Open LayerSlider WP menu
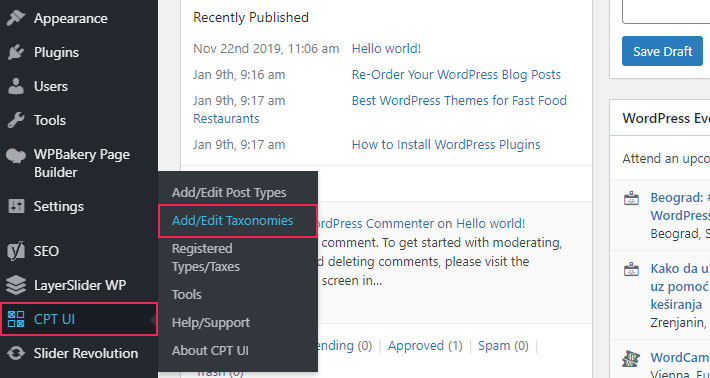The width and height of the screenshot is (710, 378). pyautogui.click(x=79, y=286)
